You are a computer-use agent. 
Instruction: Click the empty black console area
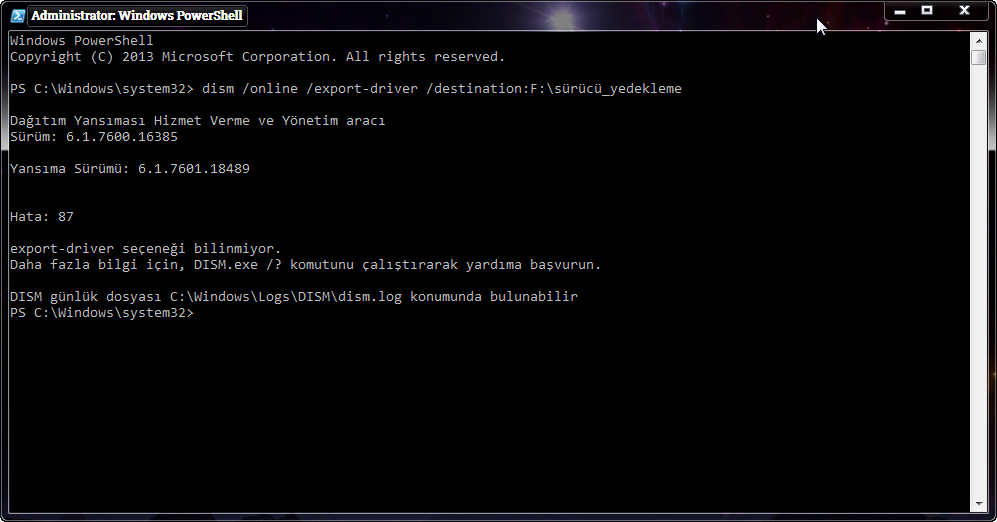(x=490, y=413)
